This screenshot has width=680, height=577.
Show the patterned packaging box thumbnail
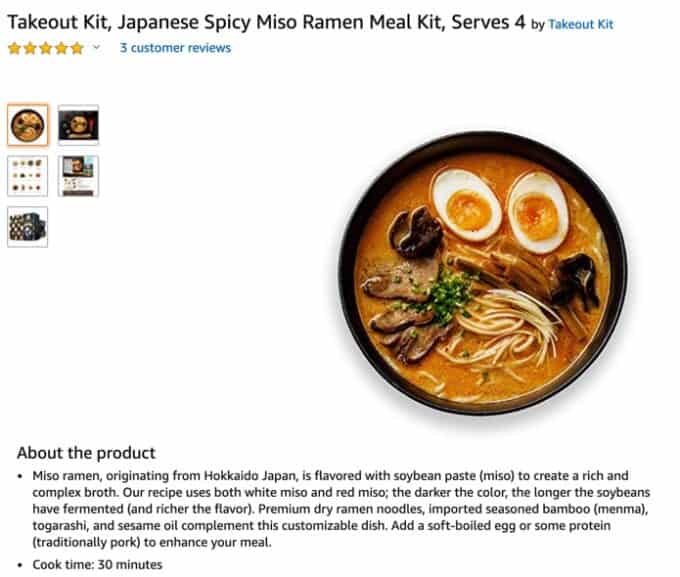click(x=28, y=227)
